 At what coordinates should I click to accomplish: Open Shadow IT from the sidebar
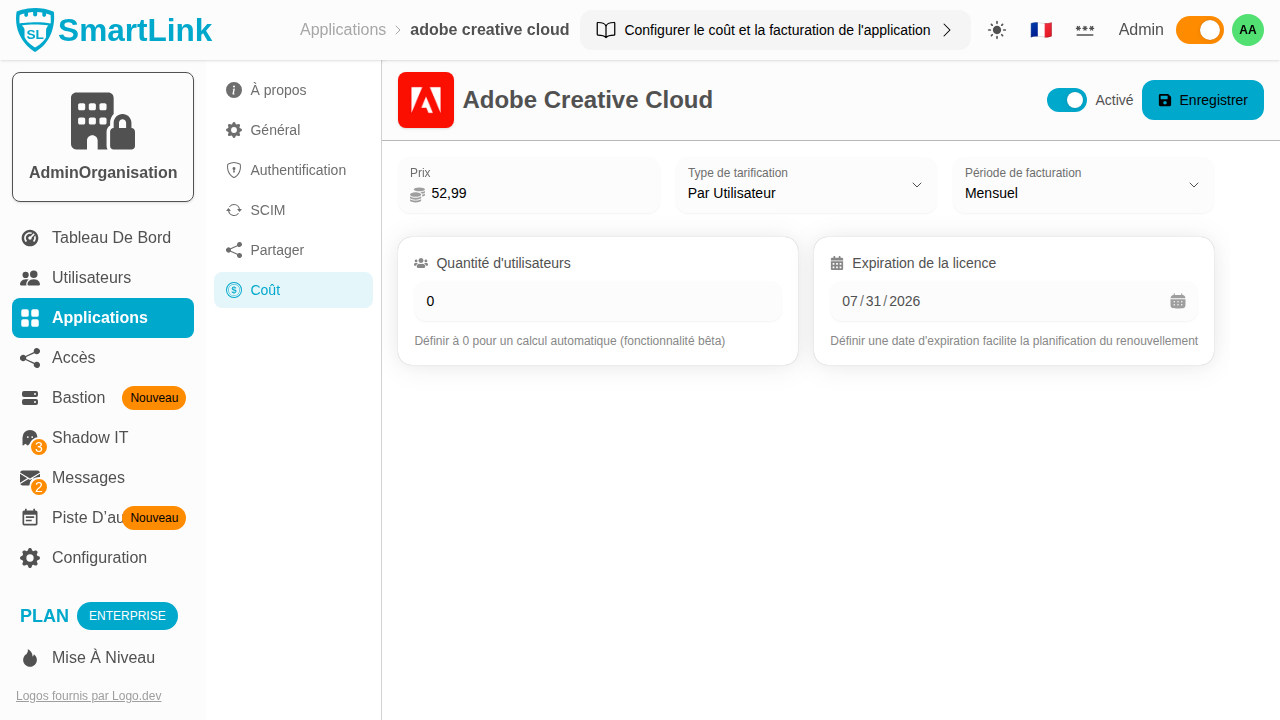coord(90,438)
